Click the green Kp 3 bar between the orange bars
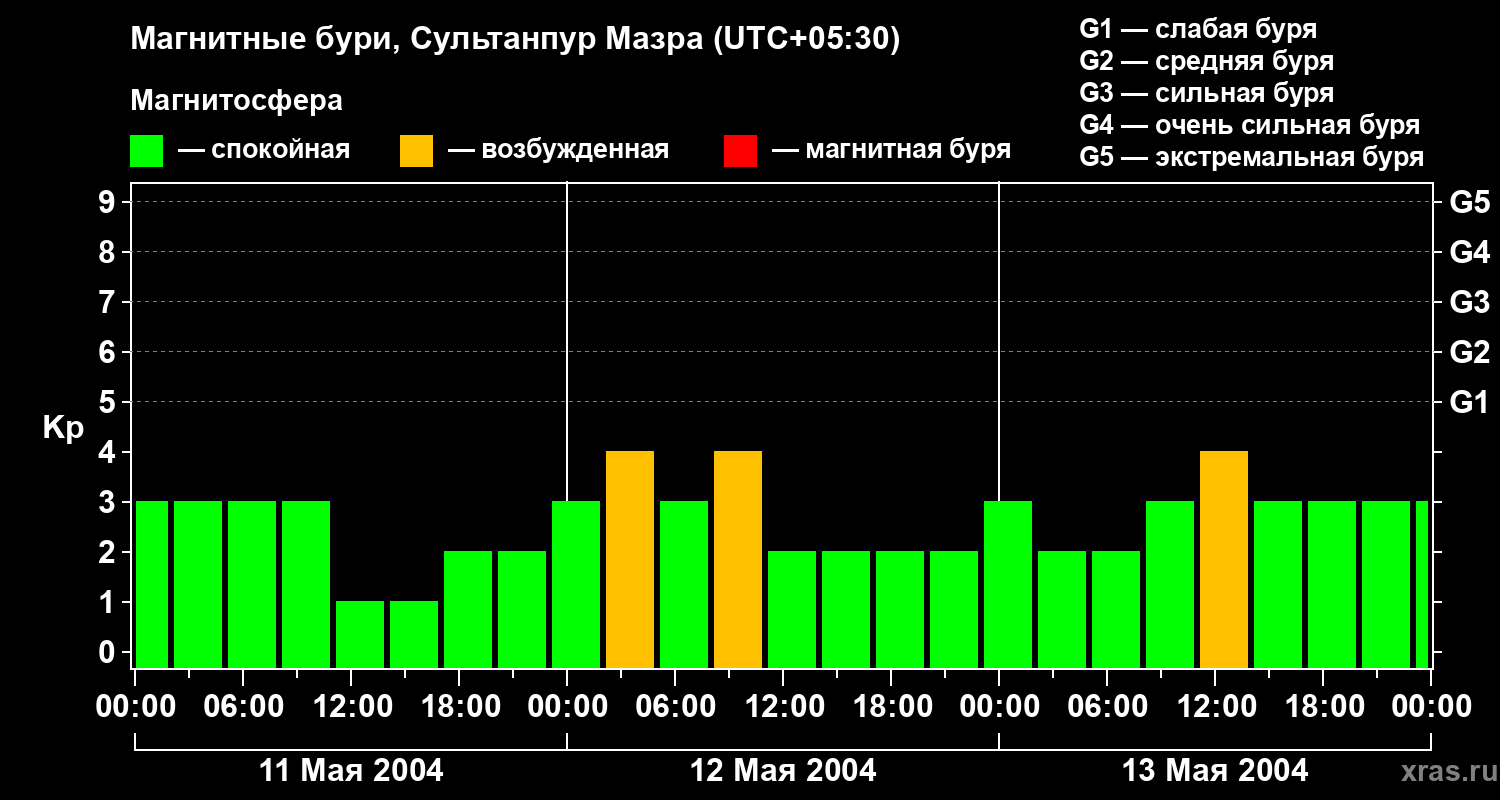The height and width of the screenshot is (800, 1500). (684, 585)
